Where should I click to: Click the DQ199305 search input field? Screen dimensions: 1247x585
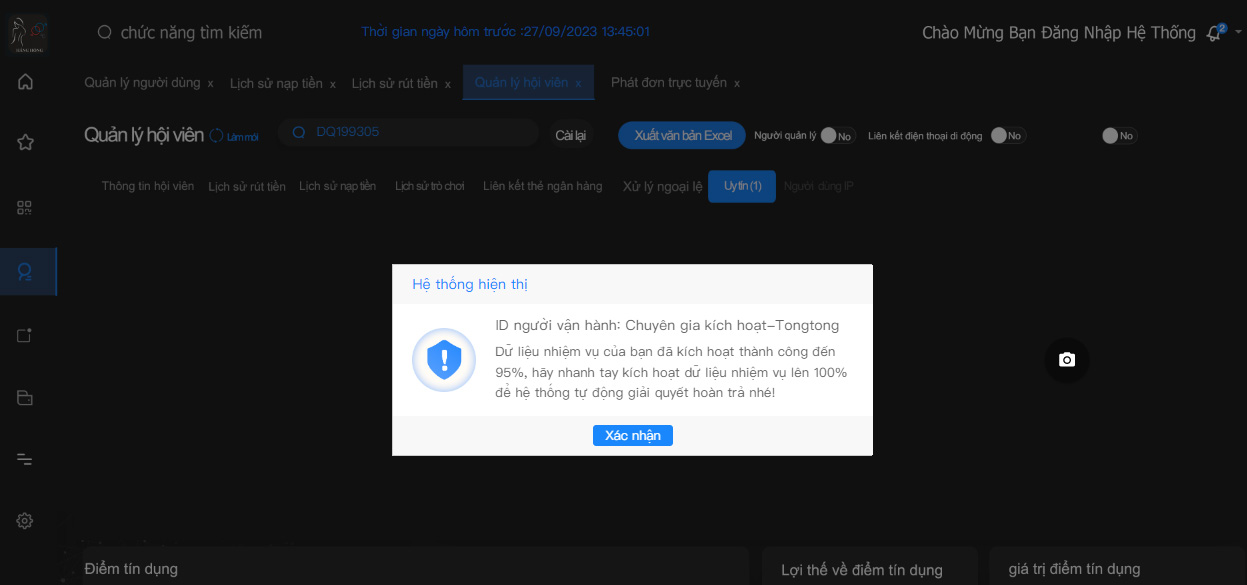point(408,132)
